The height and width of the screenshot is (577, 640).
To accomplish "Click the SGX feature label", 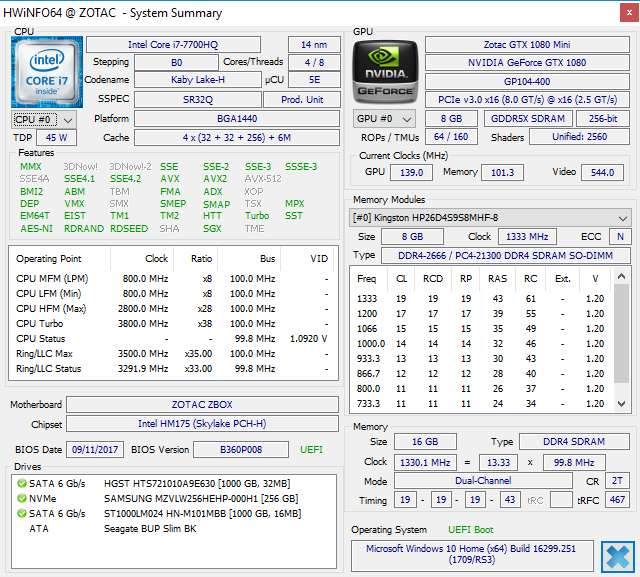I will pos(212,229).
